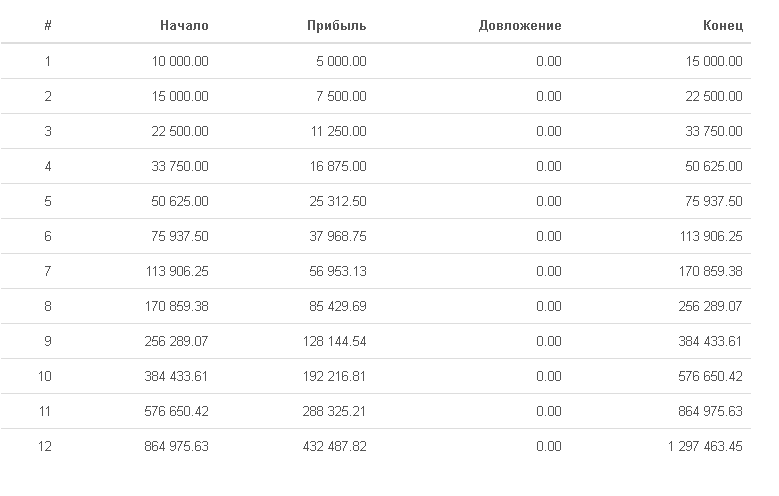The height and width of the screenshot is (496, 779).
Task: Click the Начало column header
Action: 184,26
